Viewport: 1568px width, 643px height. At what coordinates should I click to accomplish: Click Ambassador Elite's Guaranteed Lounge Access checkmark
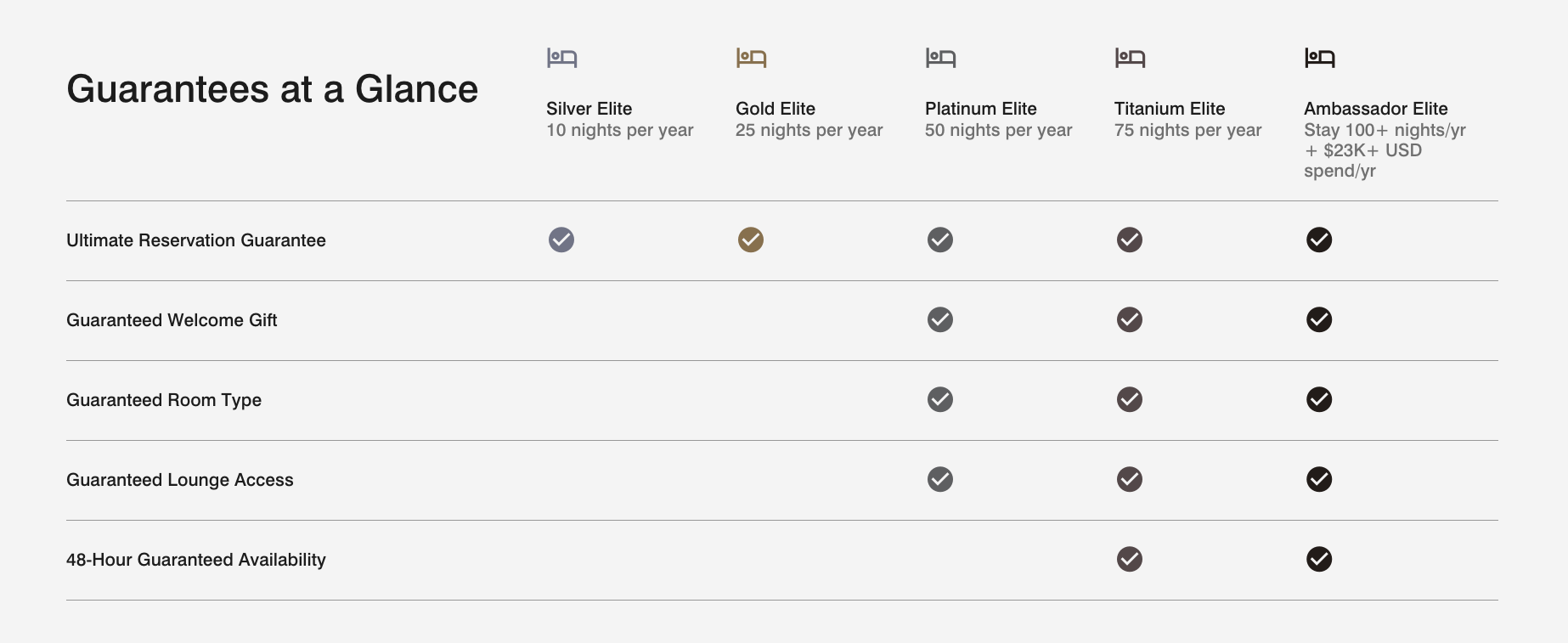point(1319,480)
